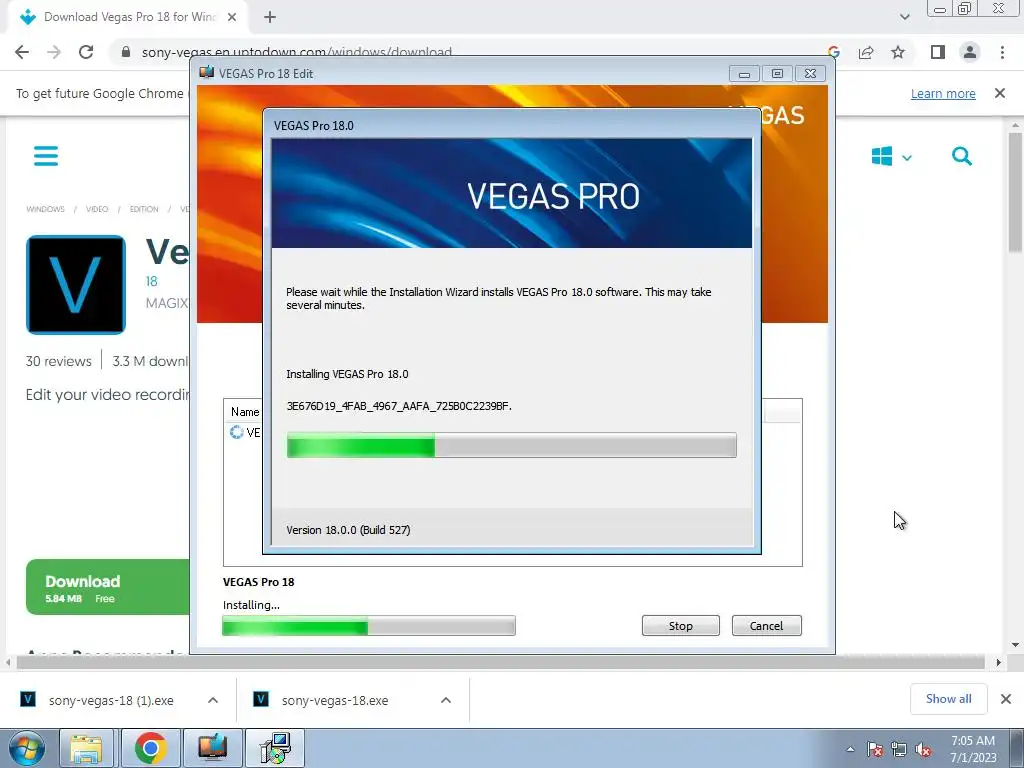Show hidden system tray icons
The image size is (1024, 768).
click(850, 749)
